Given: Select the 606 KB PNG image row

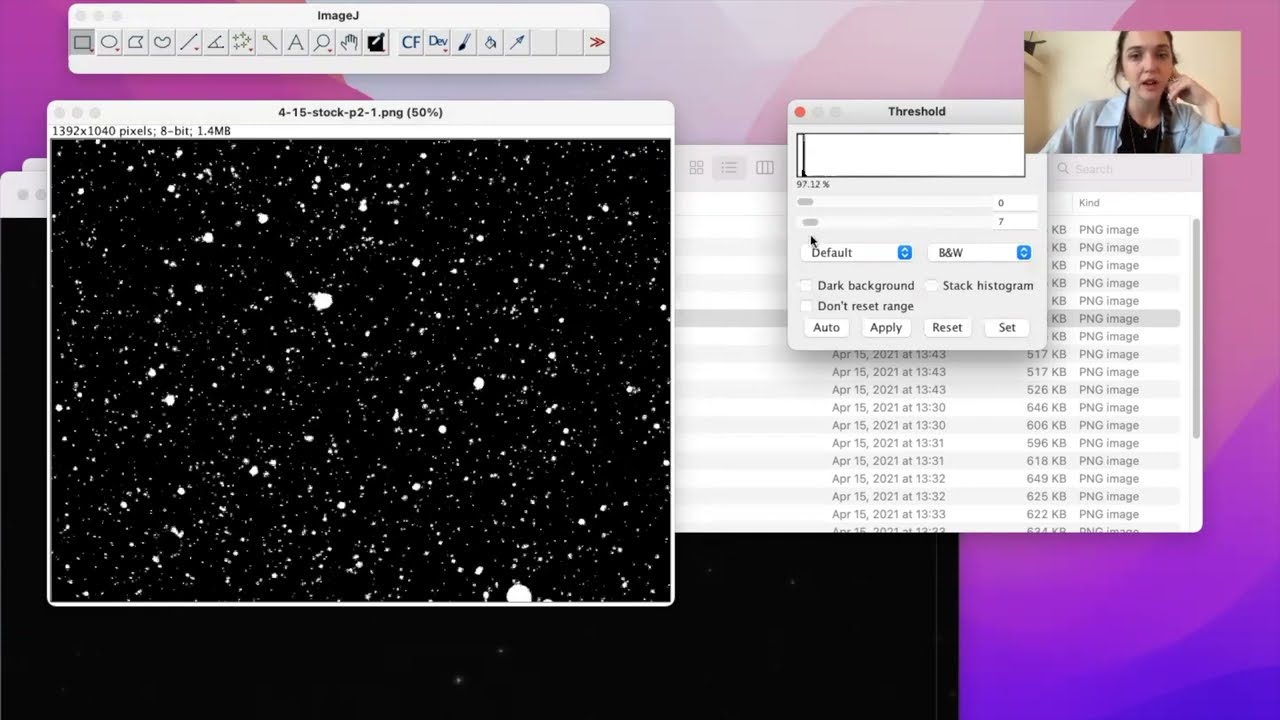Looking at the screenshot, I should click(927, 426).
